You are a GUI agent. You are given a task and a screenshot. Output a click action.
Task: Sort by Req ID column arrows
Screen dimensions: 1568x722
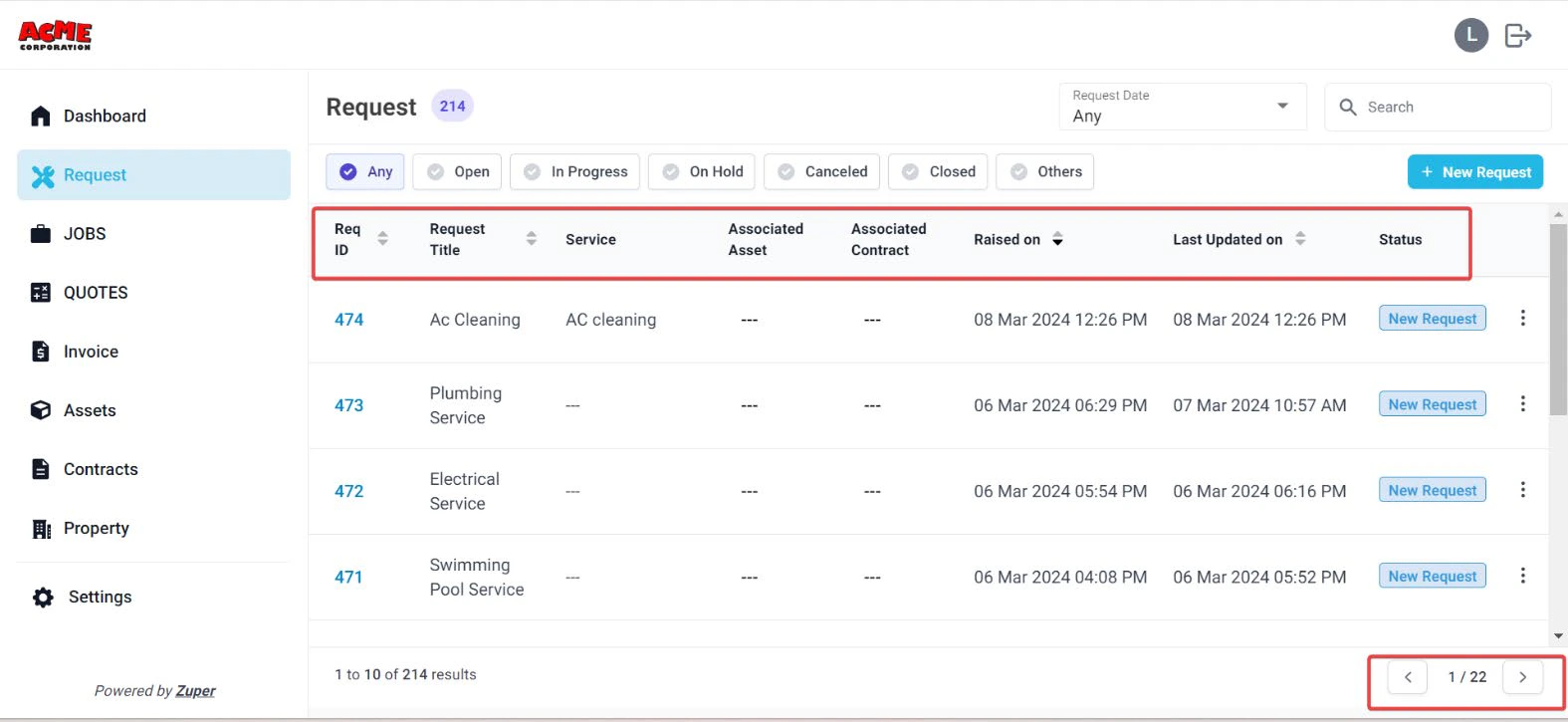click(x=382, y=238)
